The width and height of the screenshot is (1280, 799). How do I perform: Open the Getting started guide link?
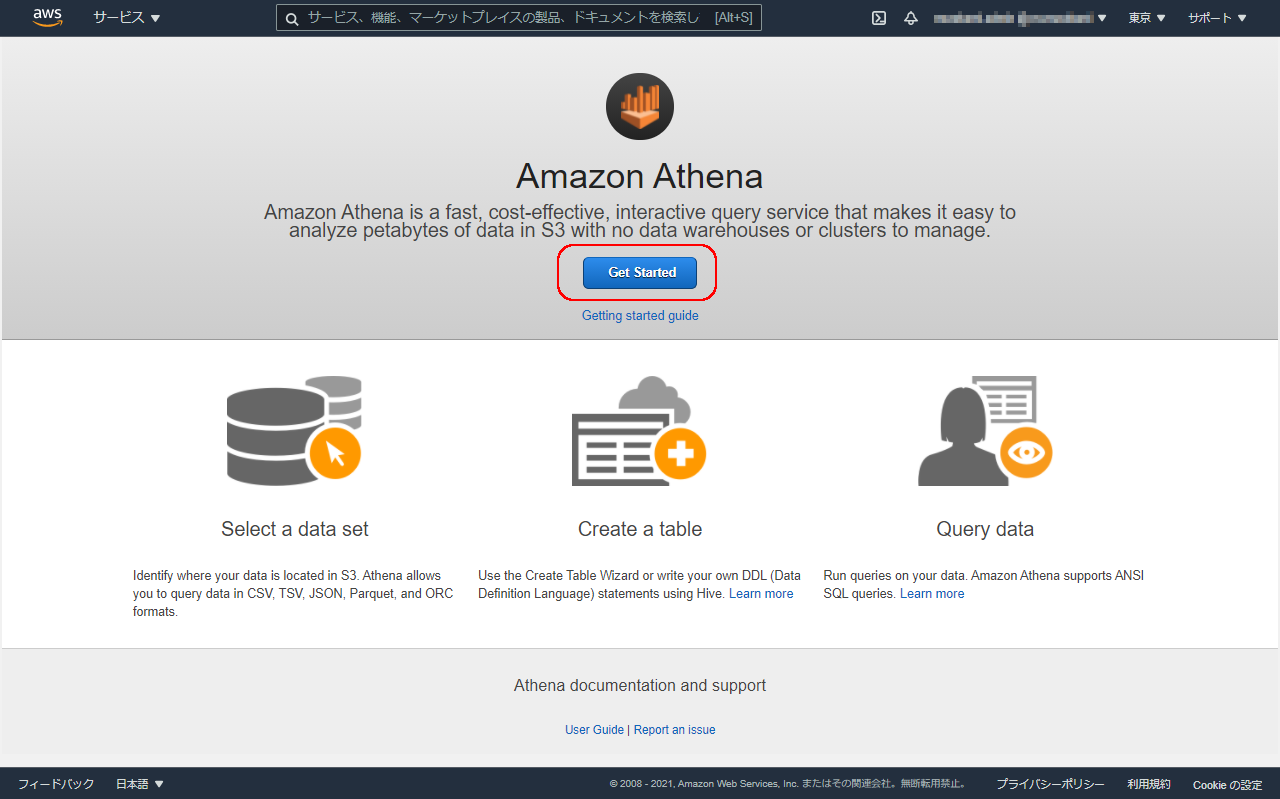[x=639, y=315]
